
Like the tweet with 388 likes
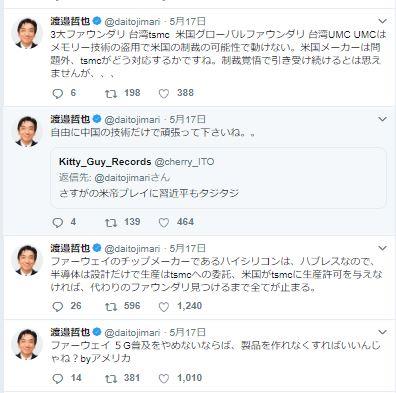click(164, 94)
